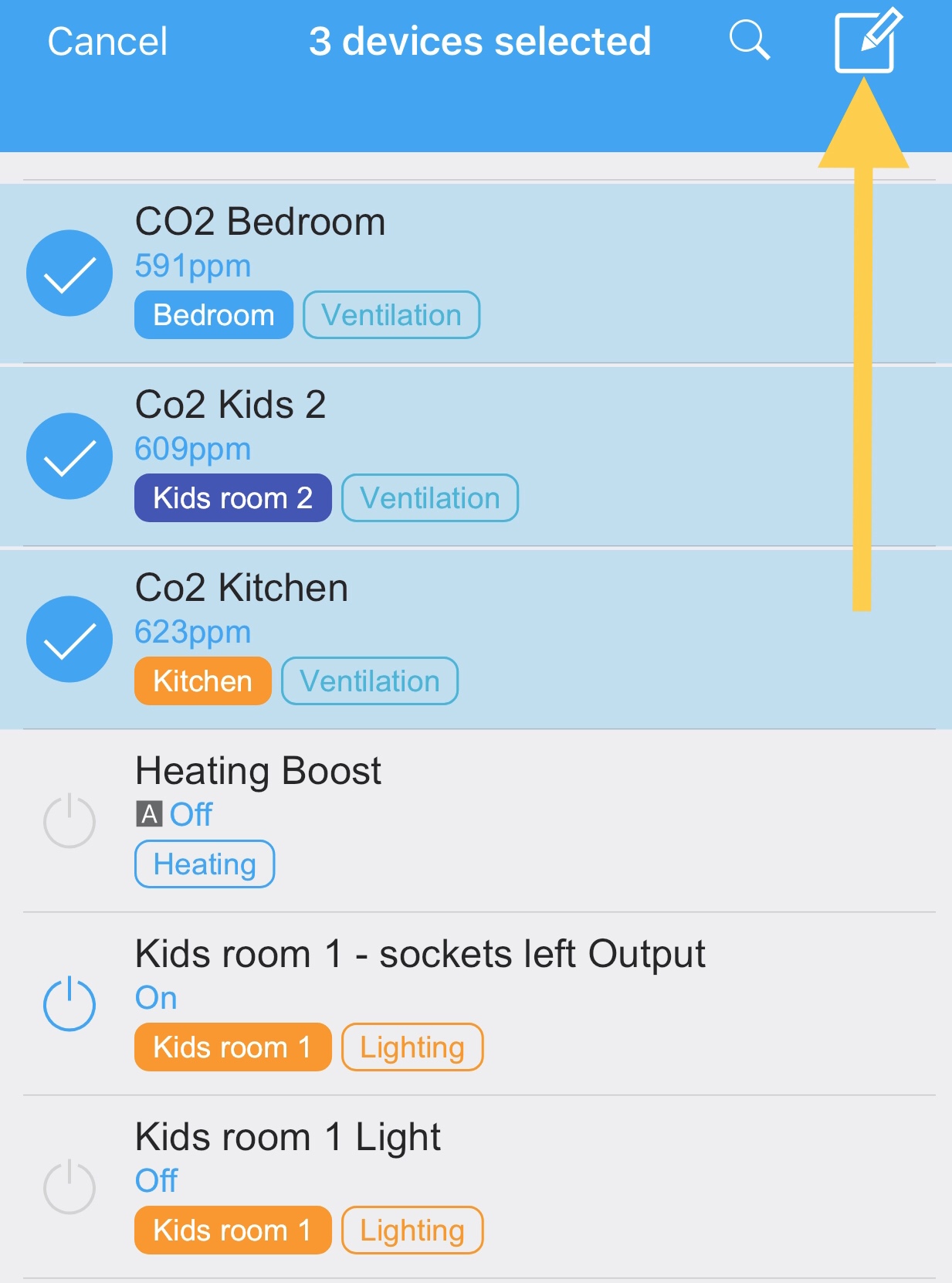Tap the 609ppm reading for Co2 Kids 2
This screenshot has height=1283, width=952.
click(193, 449)
